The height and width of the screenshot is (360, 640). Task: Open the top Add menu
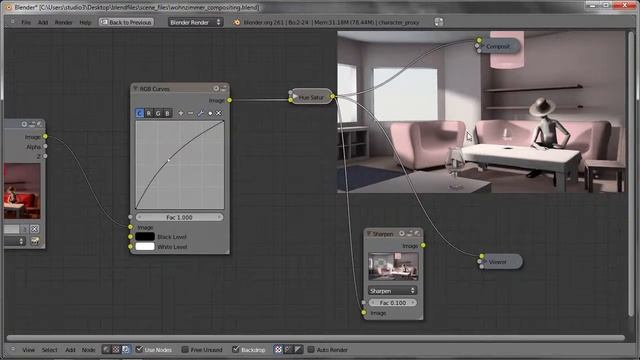(43, 22)
